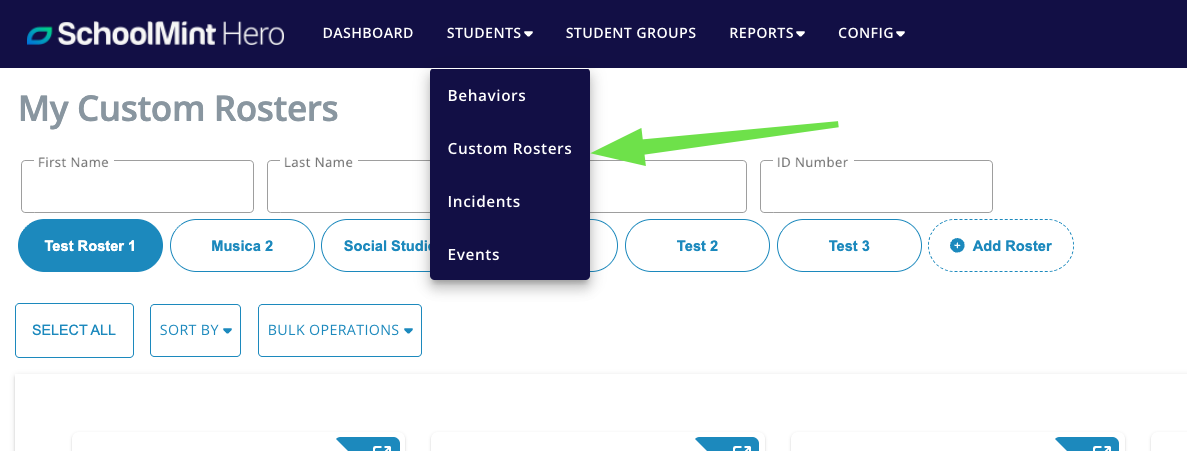Screen dimensions: 1187x451
Task: Open the third student card's external link icon
Action: 1101,446
